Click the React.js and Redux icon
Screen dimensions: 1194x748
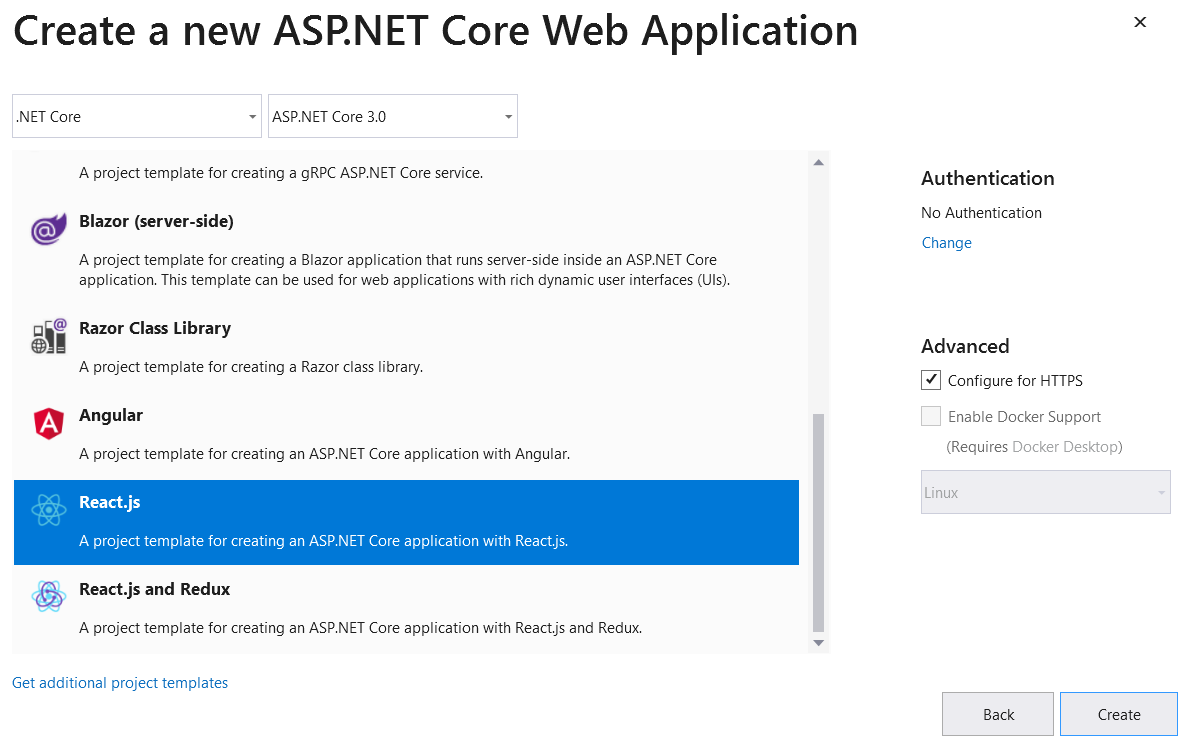[48, 597]
